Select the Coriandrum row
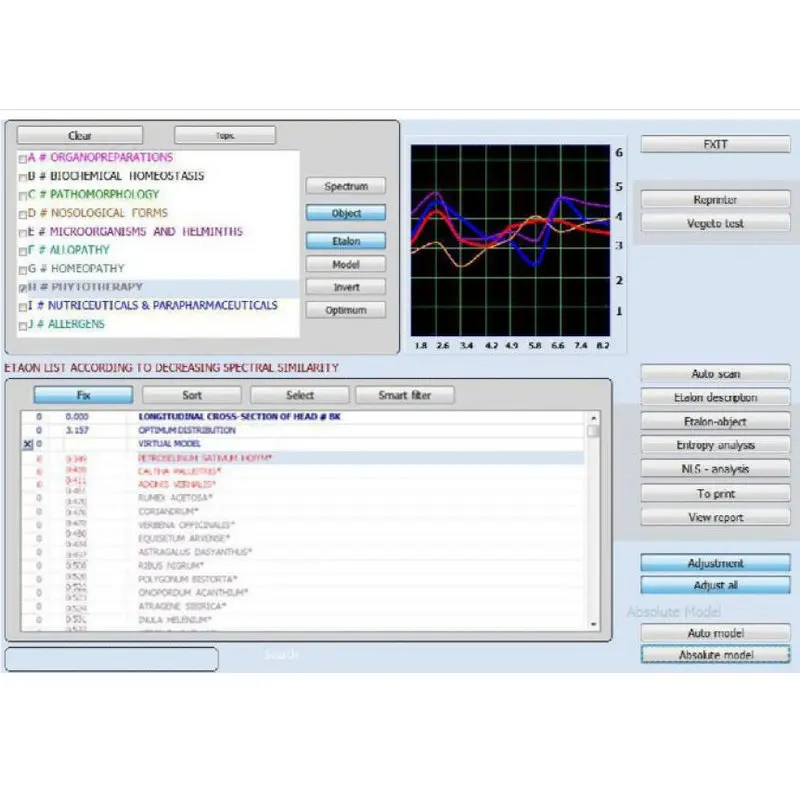 [x=303, y=511]
